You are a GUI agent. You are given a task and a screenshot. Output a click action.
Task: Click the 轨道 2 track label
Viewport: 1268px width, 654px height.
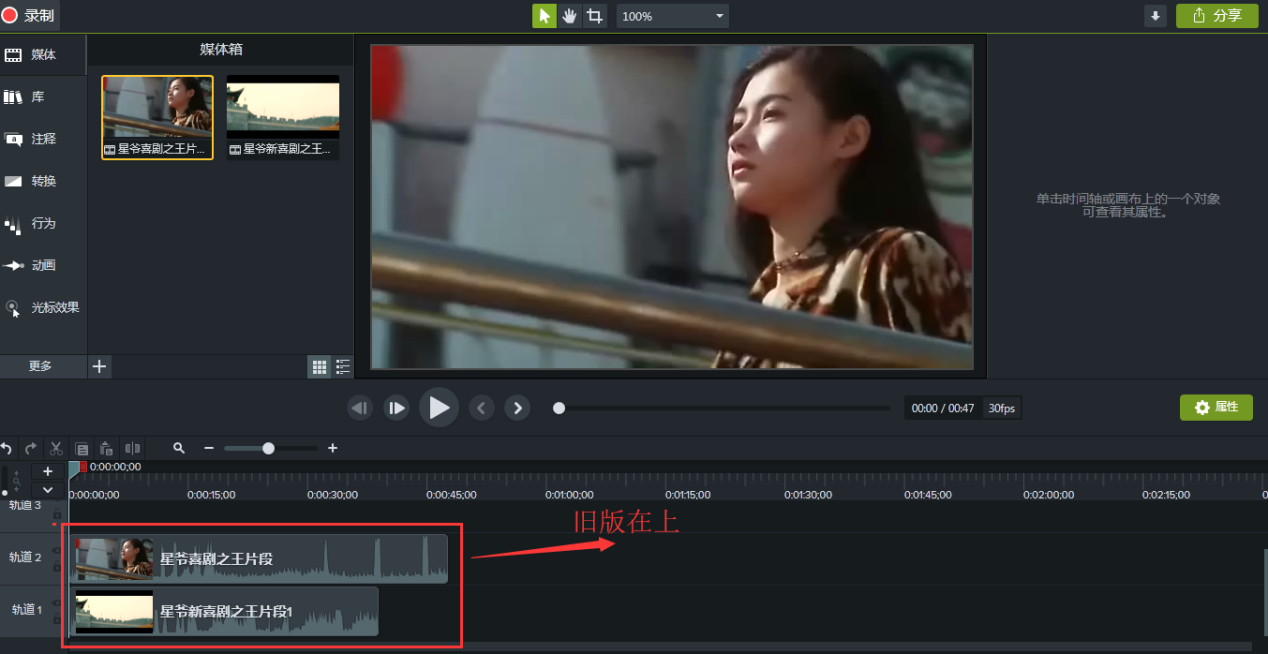pos(26,557)
